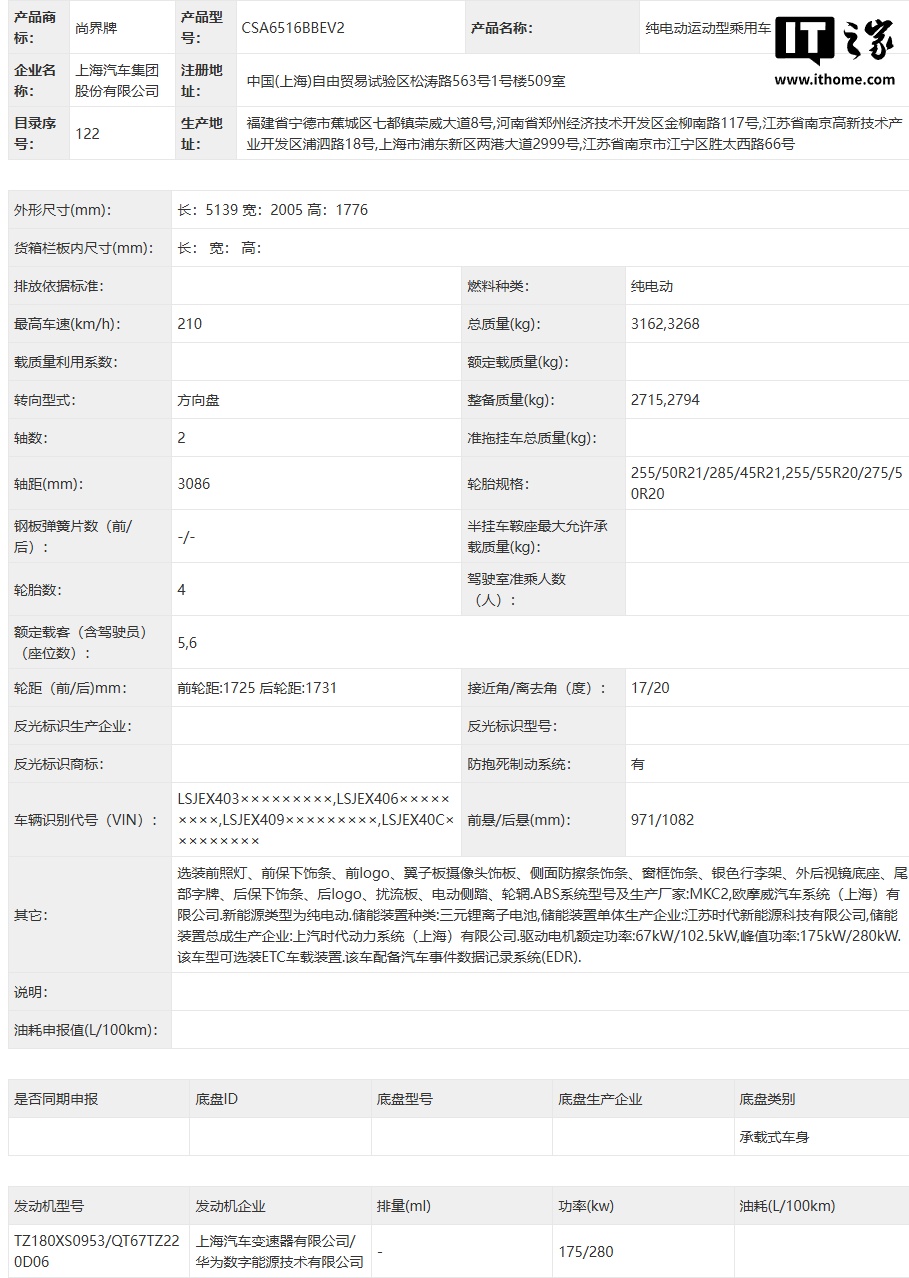The image size is (909, 1278).
Task: Select 是否同期申报 column header
Action: (x=56, y=1099)
